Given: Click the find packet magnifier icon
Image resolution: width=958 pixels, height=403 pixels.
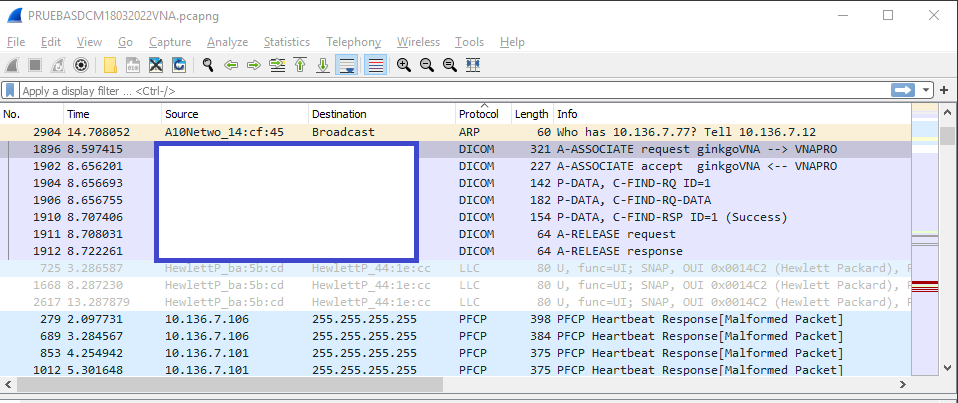Looking at the screenshot, I should 208,65.
